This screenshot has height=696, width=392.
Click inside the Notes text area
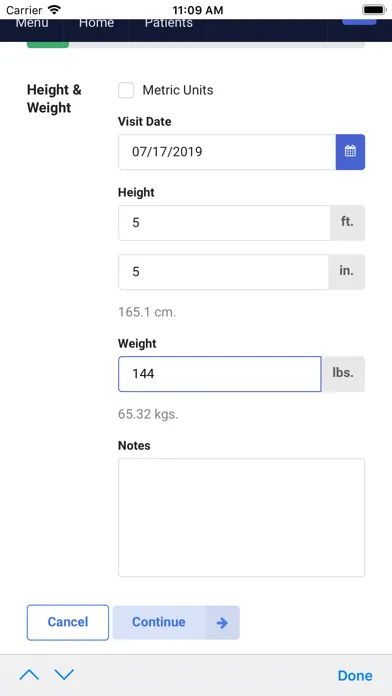[242, 518]
